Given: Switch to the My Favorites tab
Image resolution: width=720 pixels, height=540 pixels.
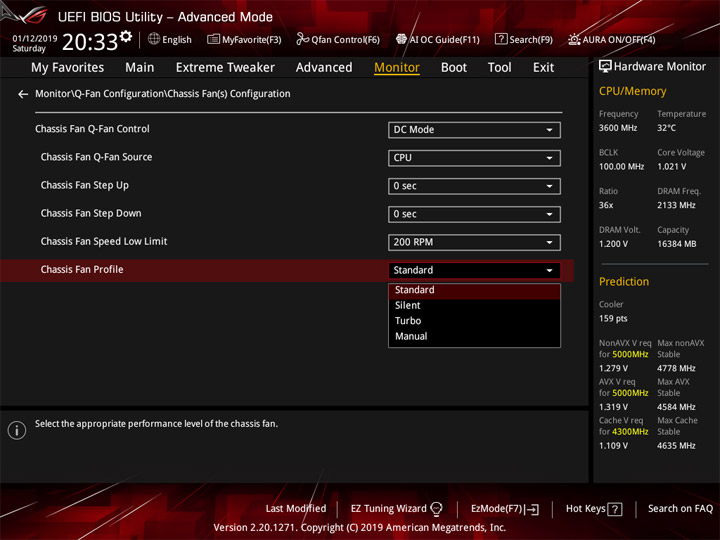Looking at the screenshot, I should coord(68,68).
